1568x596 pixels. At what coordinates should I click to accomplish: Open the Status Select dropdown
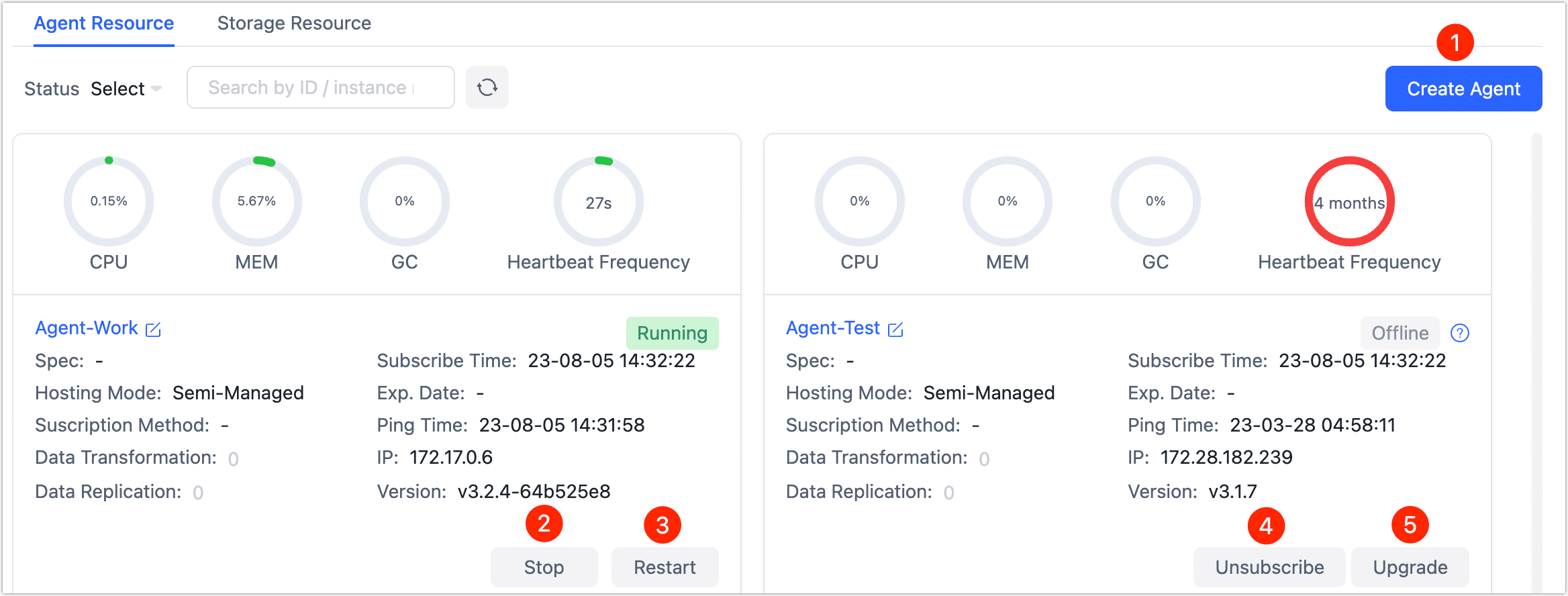126,89
